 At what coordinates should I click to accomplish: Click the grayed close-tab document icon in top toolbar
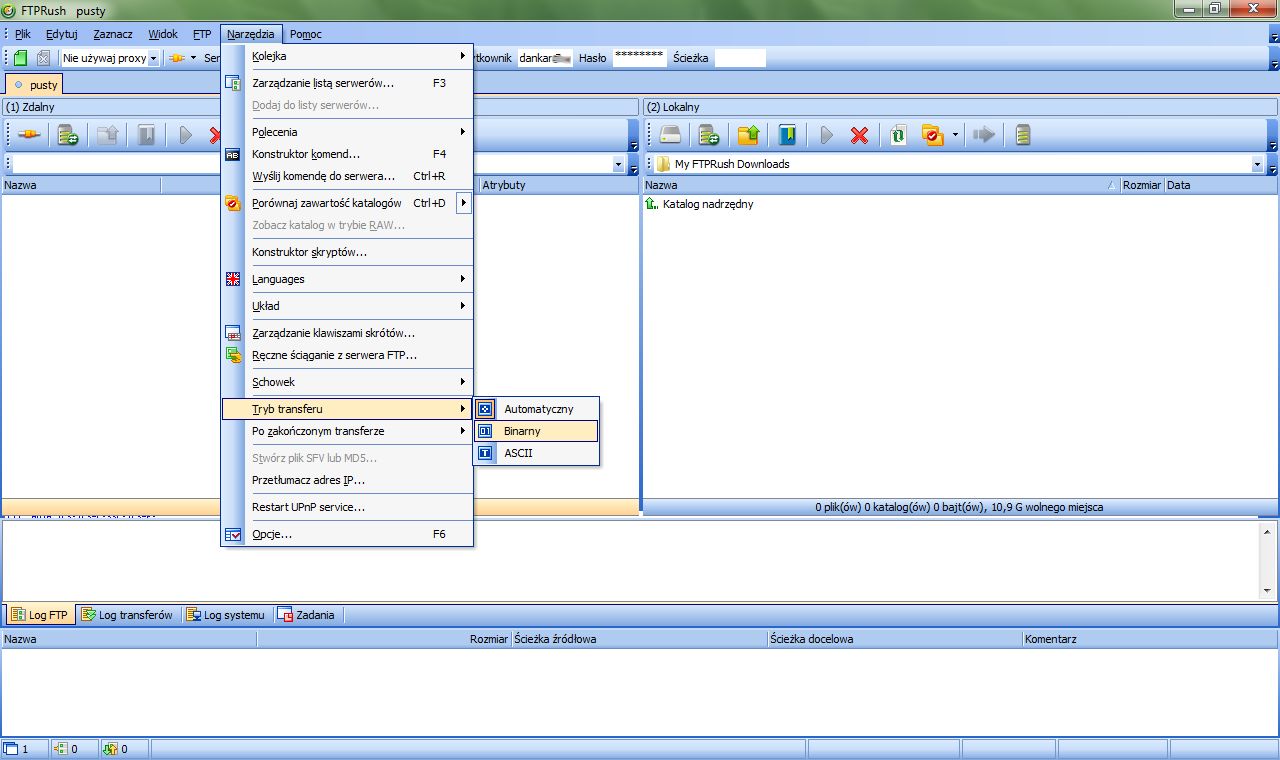(43, 58)
